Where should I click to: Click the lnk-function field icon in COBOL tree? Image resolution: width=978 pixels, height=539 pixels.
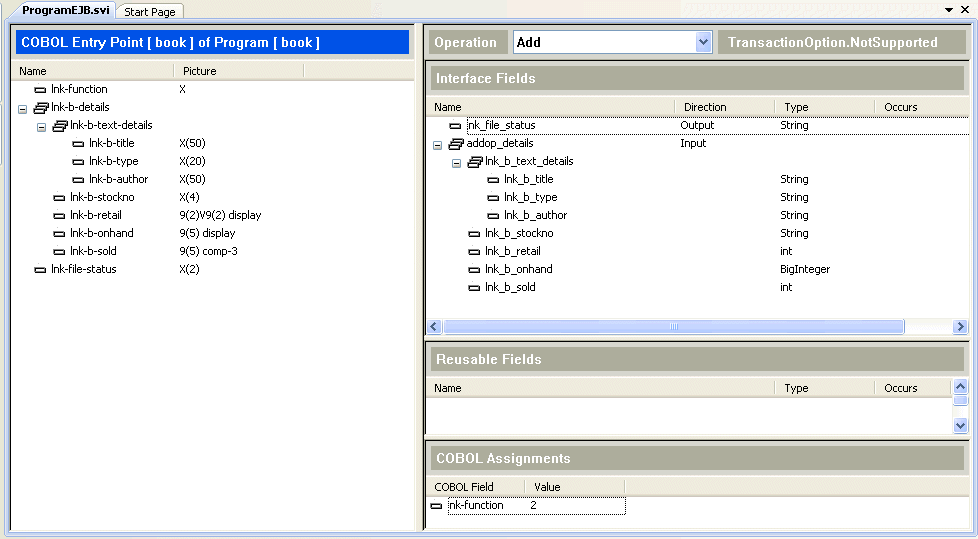pos(40,90)
